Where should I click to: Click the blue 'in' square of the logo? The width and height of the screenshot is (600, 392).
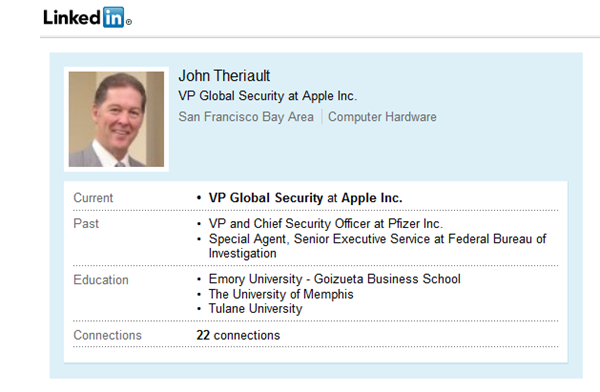(x=113, y=17)
